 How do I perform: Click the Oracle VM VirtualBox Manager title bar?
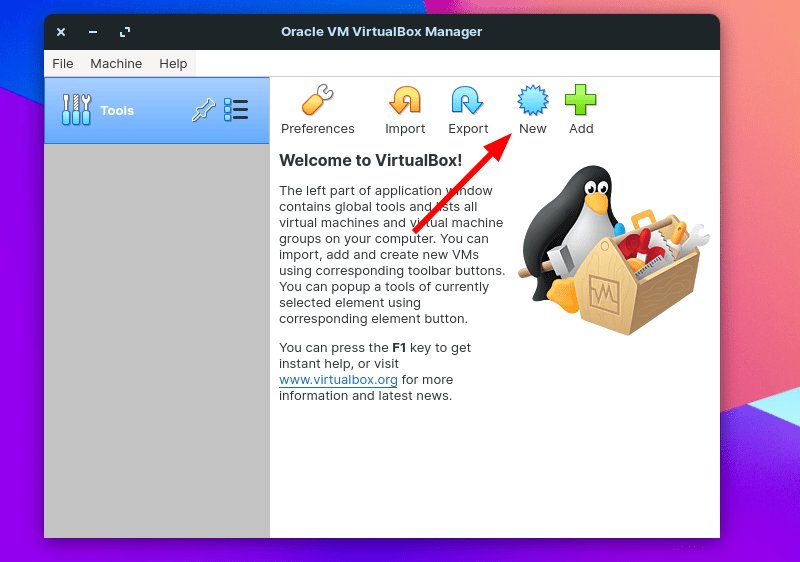pyautogui.click(x=381, y=32)
